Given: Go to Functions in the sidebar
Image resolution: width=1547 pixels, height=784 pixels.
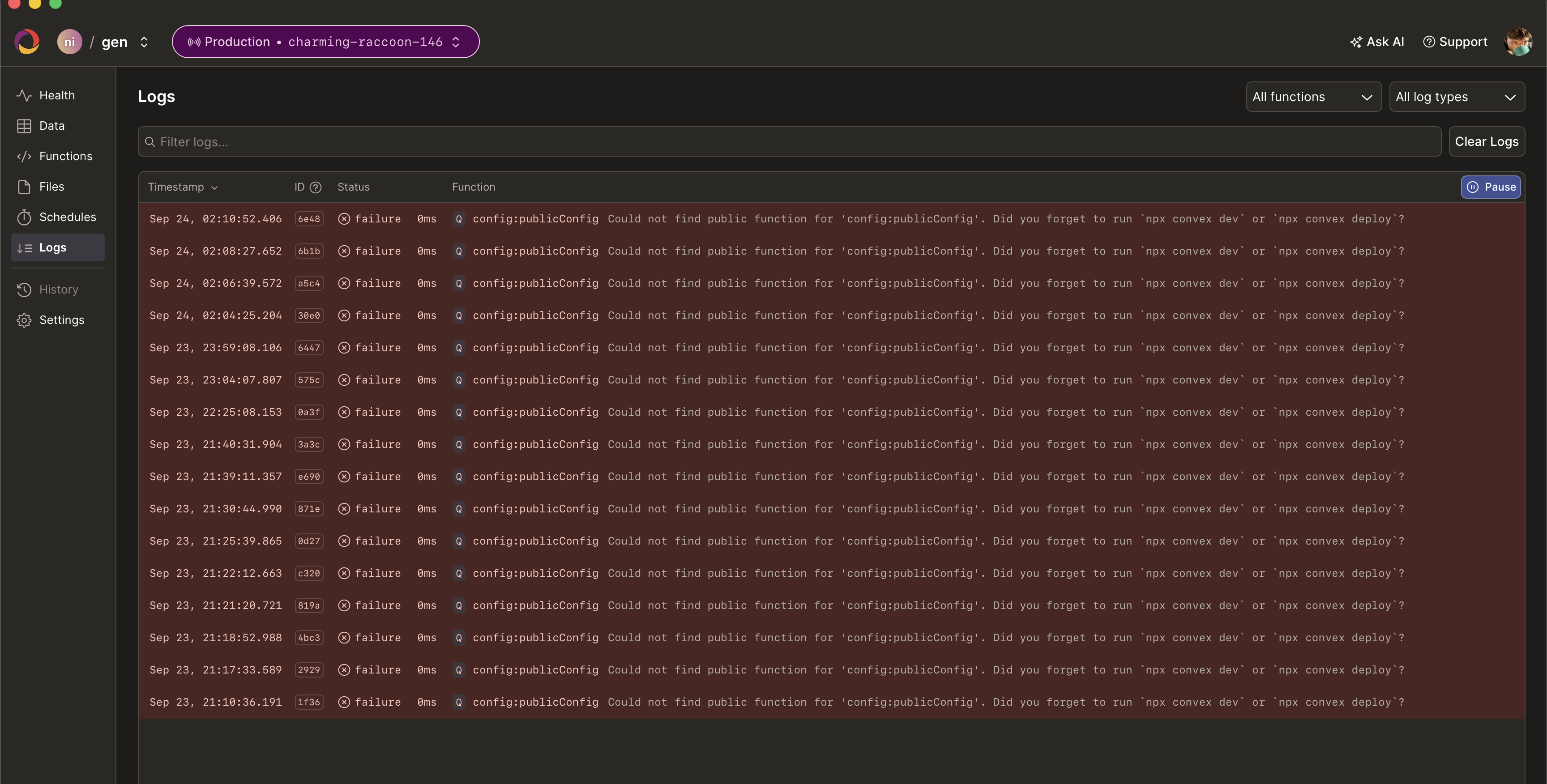Looking at the screenshot, I should [x=58, y=156].
